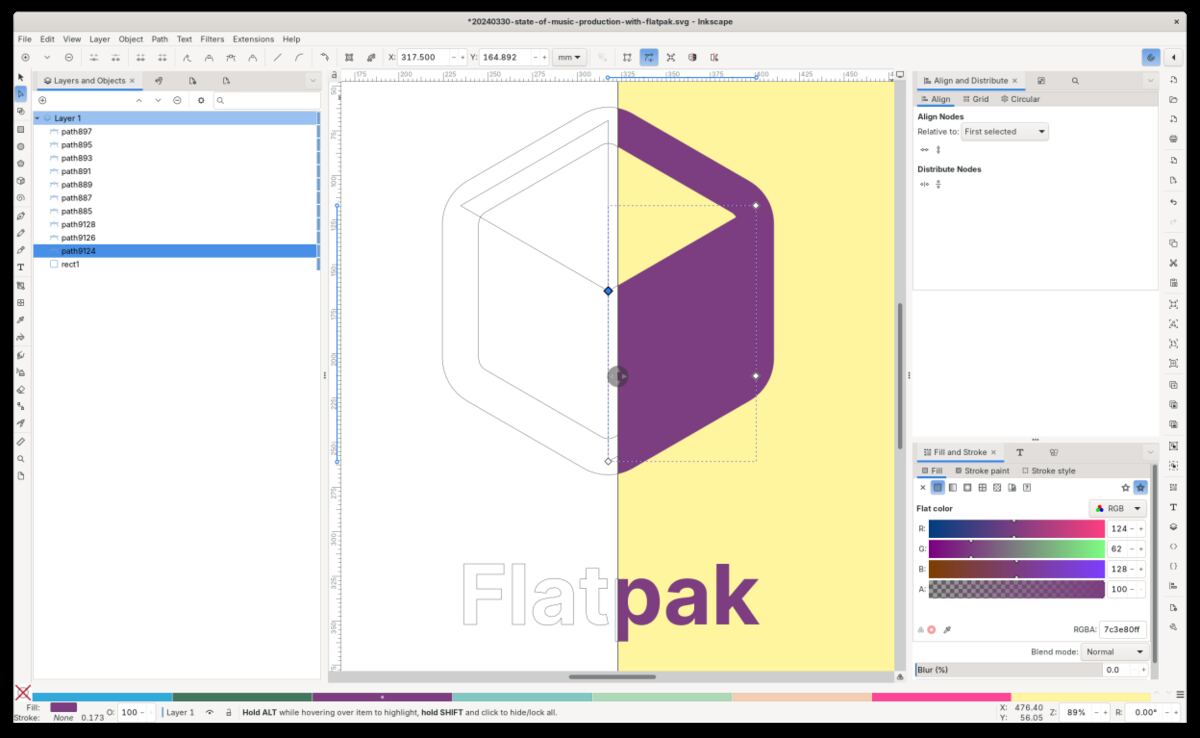Switch Align panel to Grid view
1200x738 pixels.
click(975, 99)
